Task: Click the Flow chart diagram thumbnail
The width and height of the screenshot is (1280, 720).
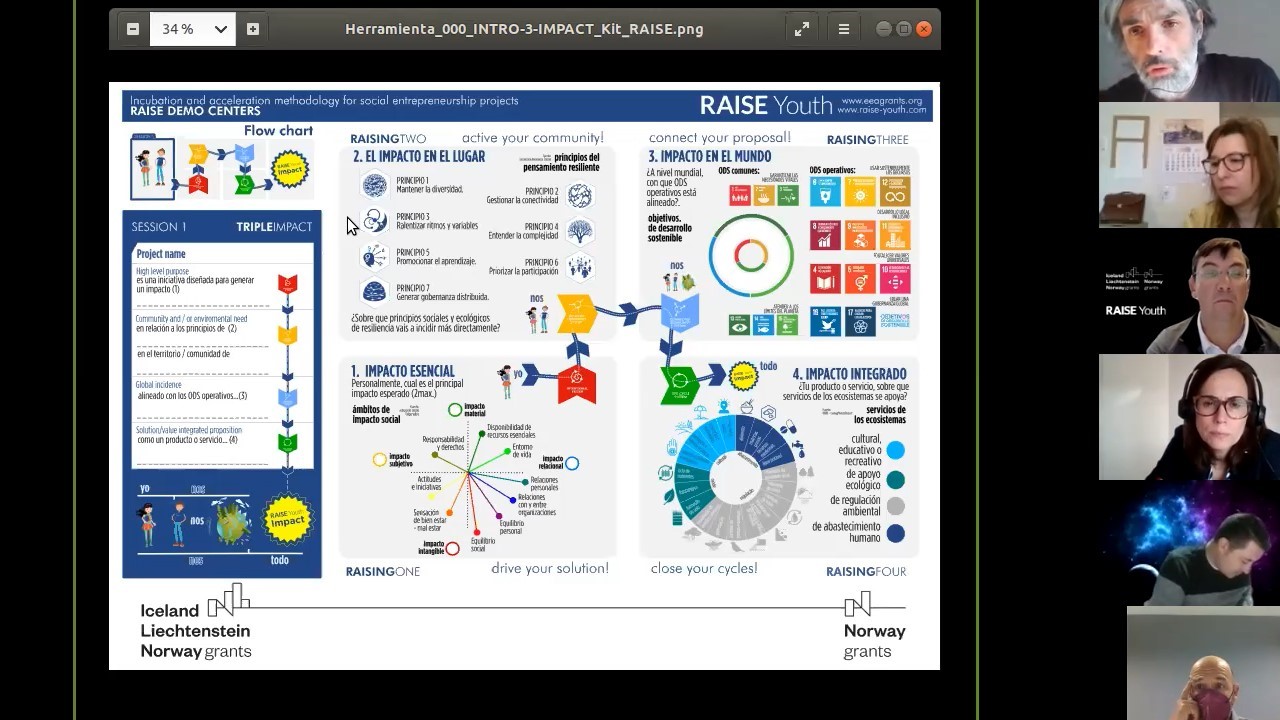Action: click(x=221, y=169)
